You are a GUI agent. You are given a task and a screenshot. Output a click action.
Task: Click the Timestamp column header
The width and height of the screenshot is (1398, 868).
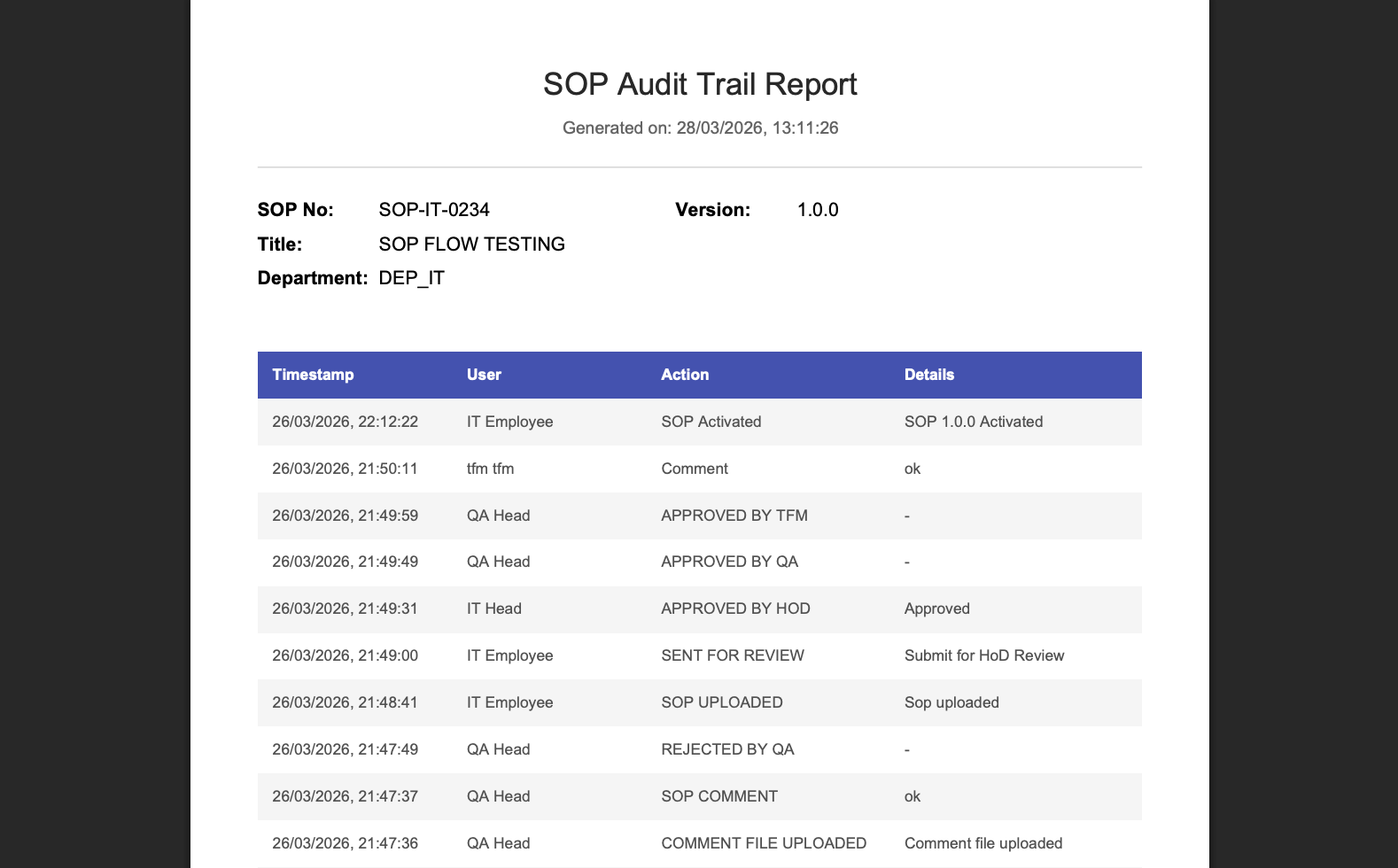click(313, 375)
